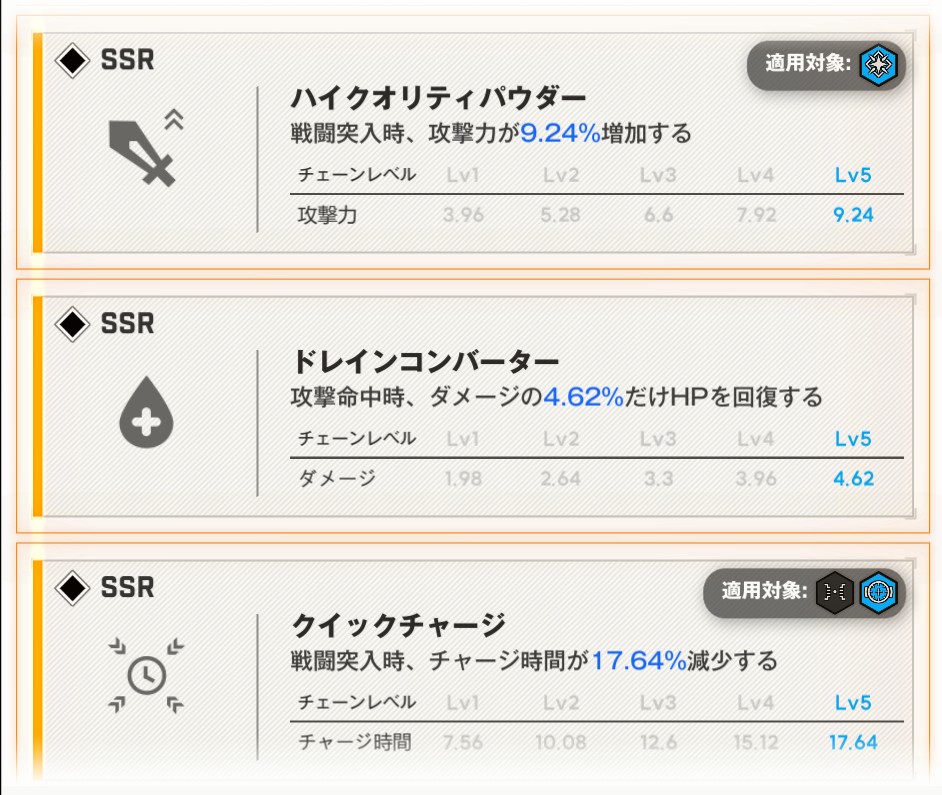Open the ハイクオリティパウダー title
Viewport: 942px width, 795px height.
click(x=438, y=99)
